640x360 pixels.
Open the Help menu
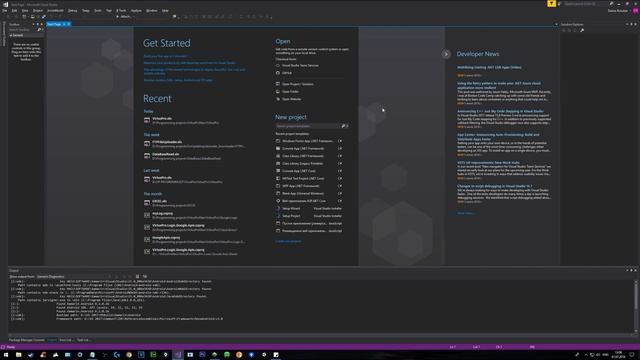coord(165,11)
